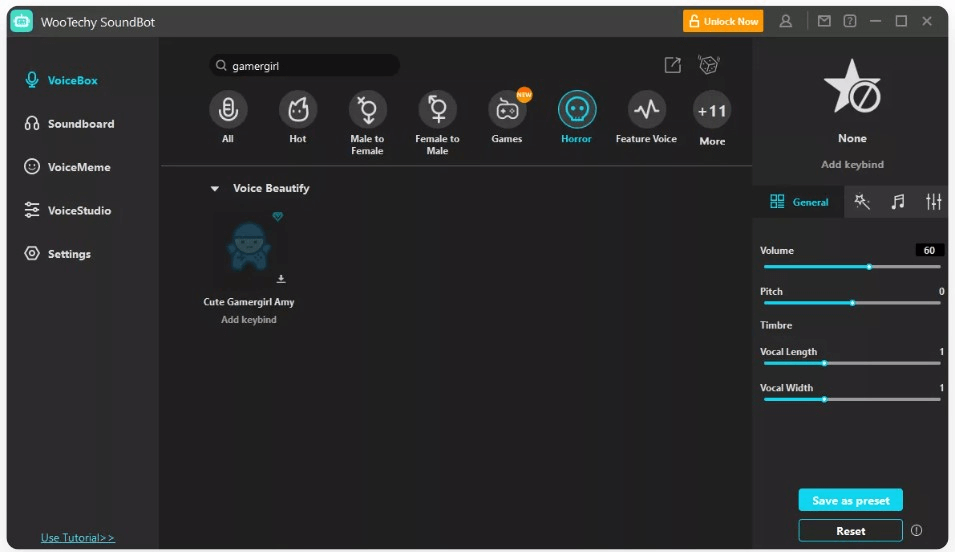The height and width of the screenshot is (552, 955).
Task: Click the voice search field
Action: 310,66
